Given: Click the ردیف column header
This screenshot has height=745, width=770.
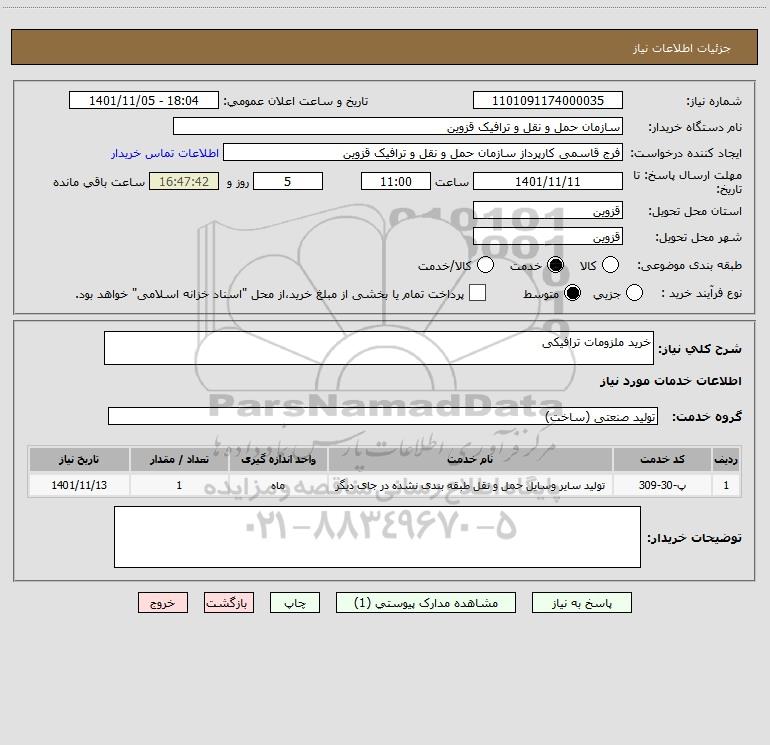Looking at the screenshot, I should 726,459.
